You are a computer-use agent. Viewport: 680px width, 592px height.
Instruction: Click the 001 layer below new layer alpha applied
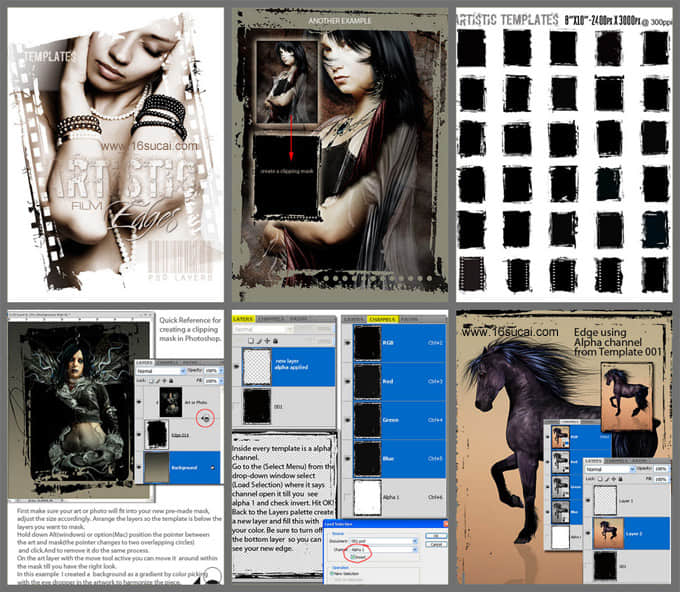pos(284,406)
